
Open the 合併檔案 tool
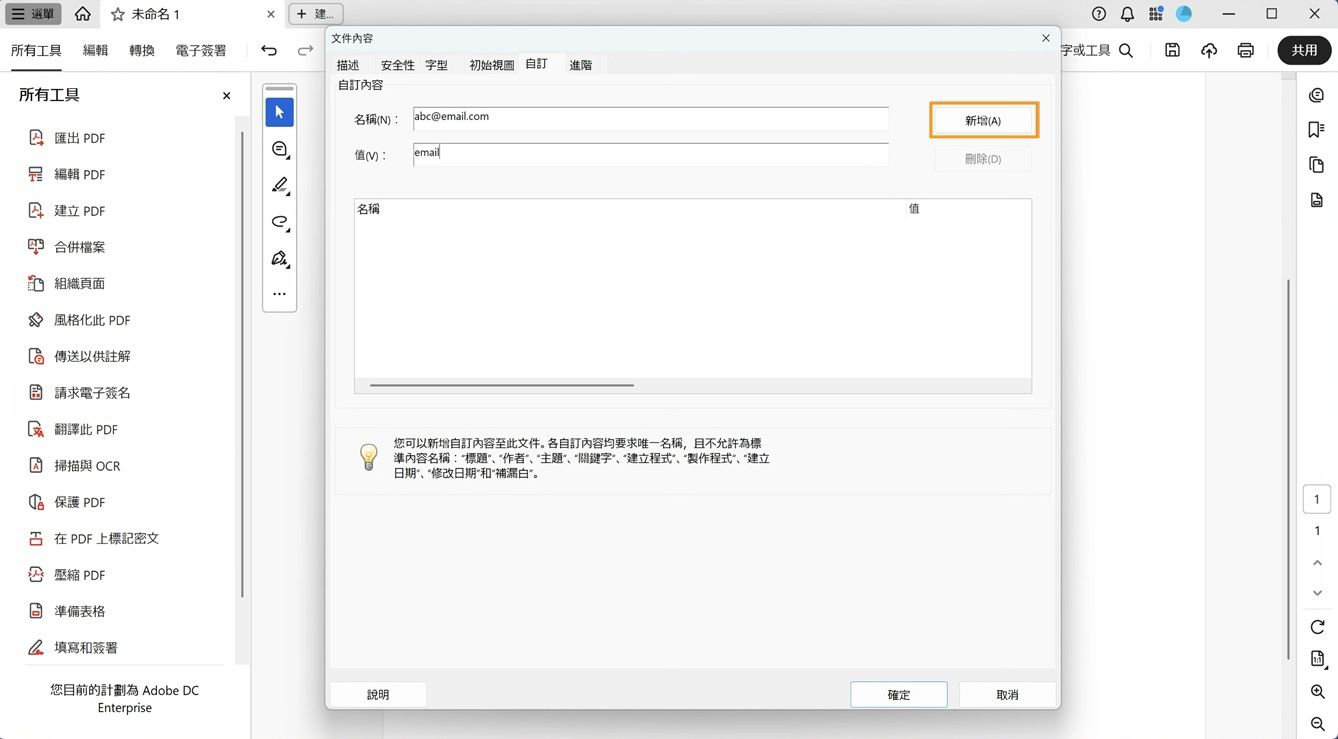[x=78, y=247]
